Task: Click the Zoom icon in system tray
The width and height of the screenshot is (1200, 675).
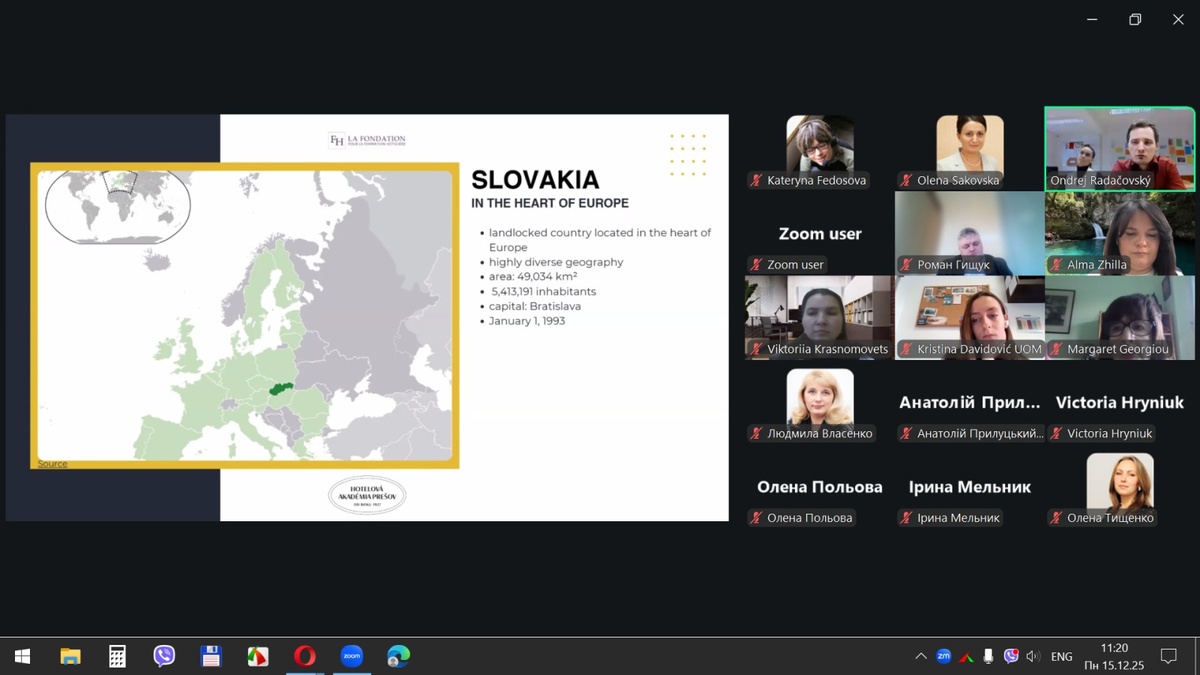Action: pos(943,656)
